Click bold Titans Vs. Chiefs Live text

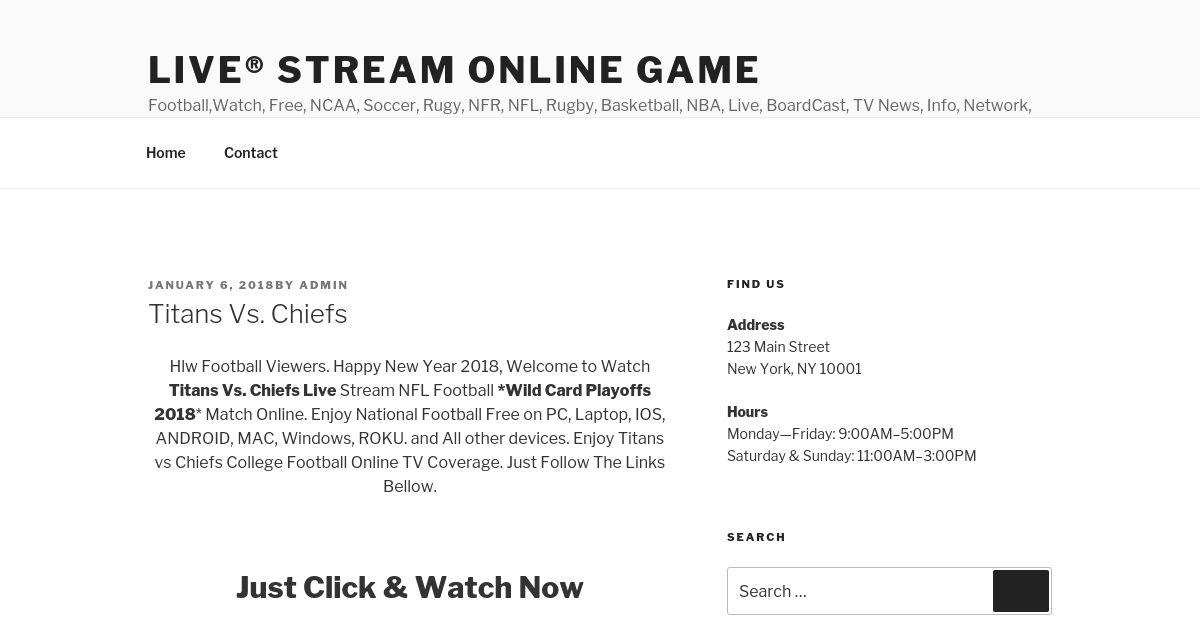click(252, 391)
